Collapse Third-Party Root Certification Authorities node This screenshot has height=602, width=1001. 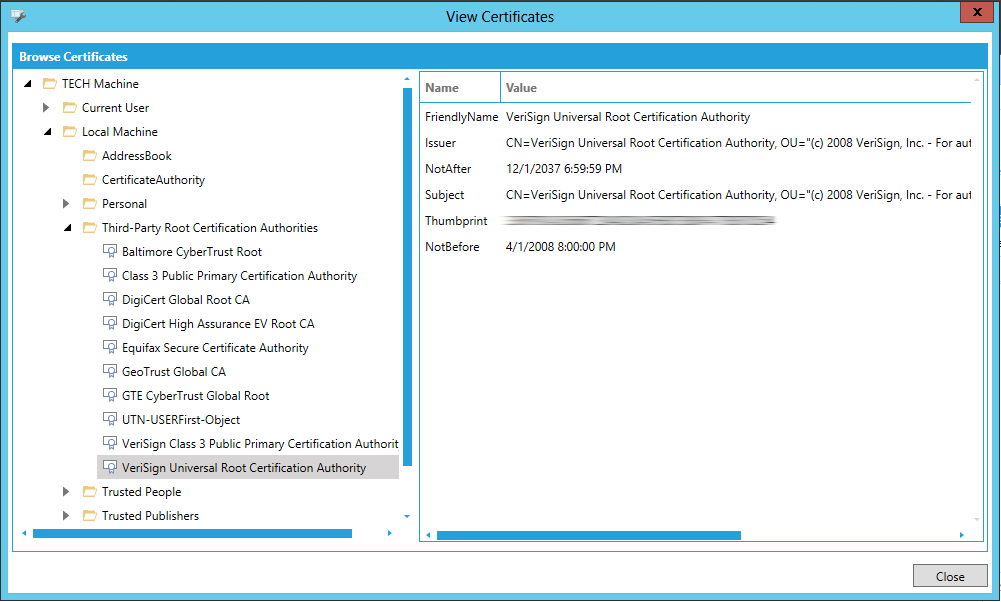(67, 228)
